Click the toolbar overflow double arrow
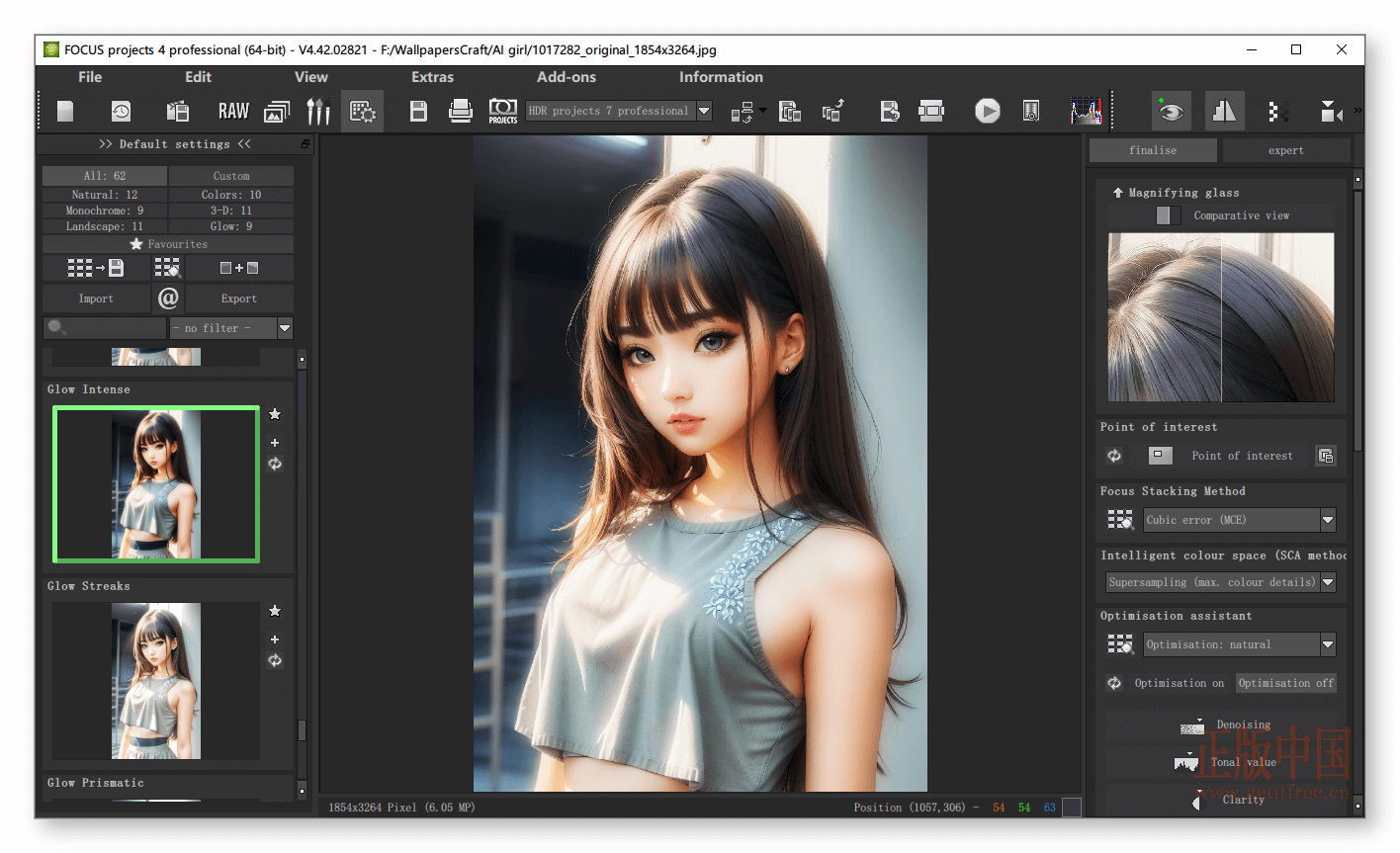The height and width of the screenshot is (853, 1400). [1357, 110]
